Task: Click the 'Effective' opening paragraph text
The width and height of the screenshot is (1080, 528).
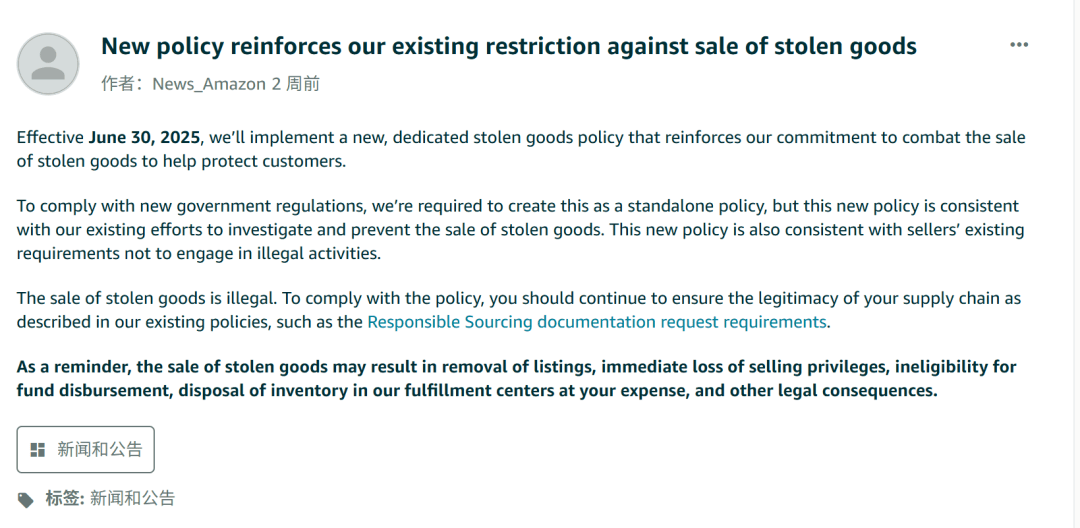Action: [521, 149]
